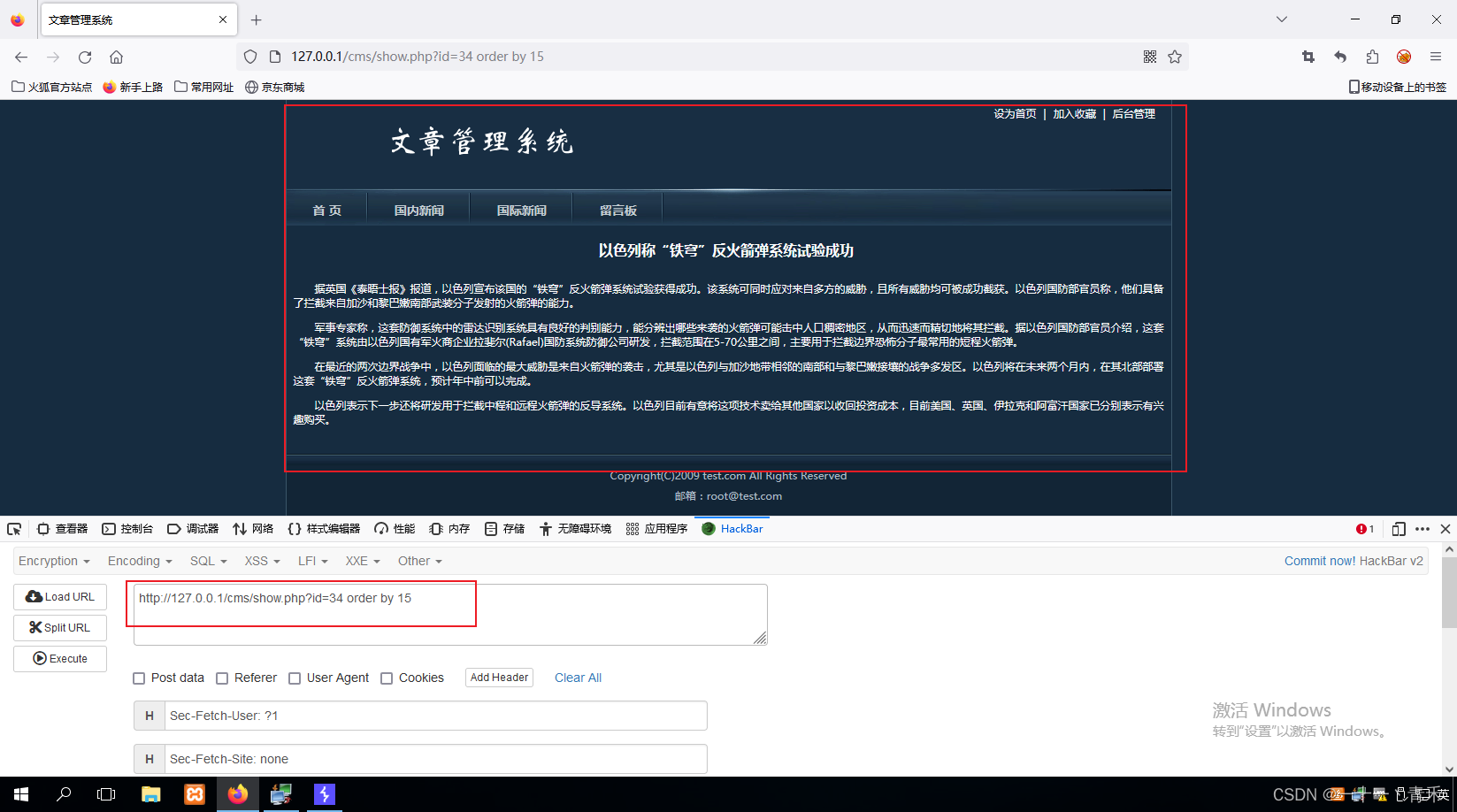Open the 火狐官方站点 bookmark folder
1457x812 pixels.
pyautogui.click(x=52, y=87)
